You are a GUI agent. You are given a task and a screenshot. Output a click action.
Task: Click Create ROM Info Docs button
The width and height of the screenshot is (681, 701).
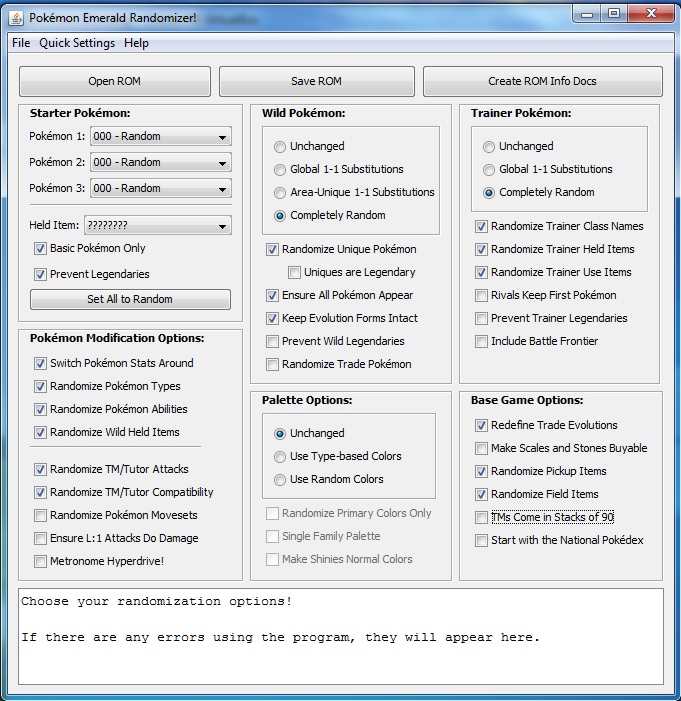point(542,81)
